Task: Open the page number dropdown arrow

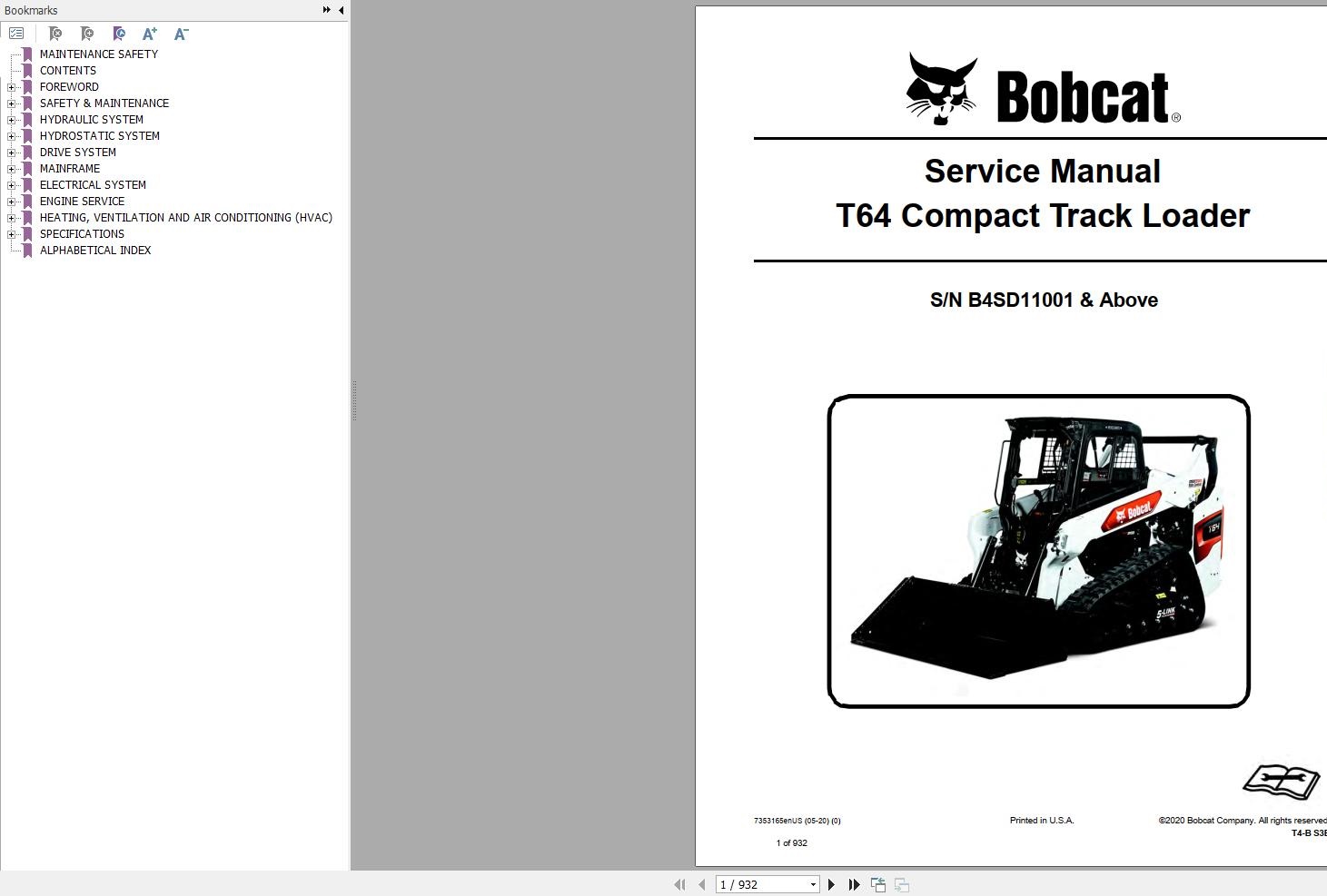Action: pos(814,884)
